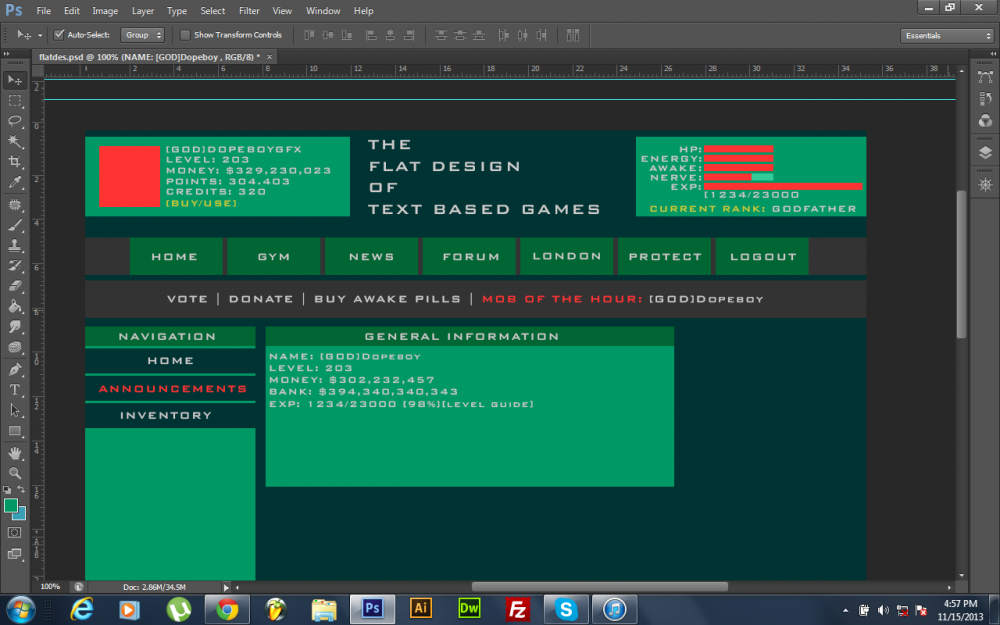Close the flatdes.psd document tab
Image resolution: width=1000 pixels, height=625 pixels.
point(270,57)
